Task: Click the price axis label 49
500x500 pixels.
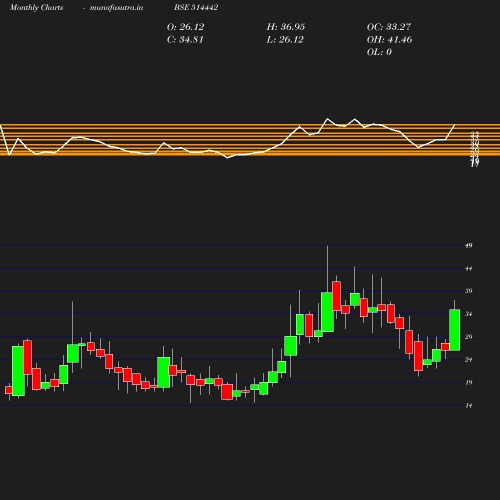Action: [x=469, y=246]
